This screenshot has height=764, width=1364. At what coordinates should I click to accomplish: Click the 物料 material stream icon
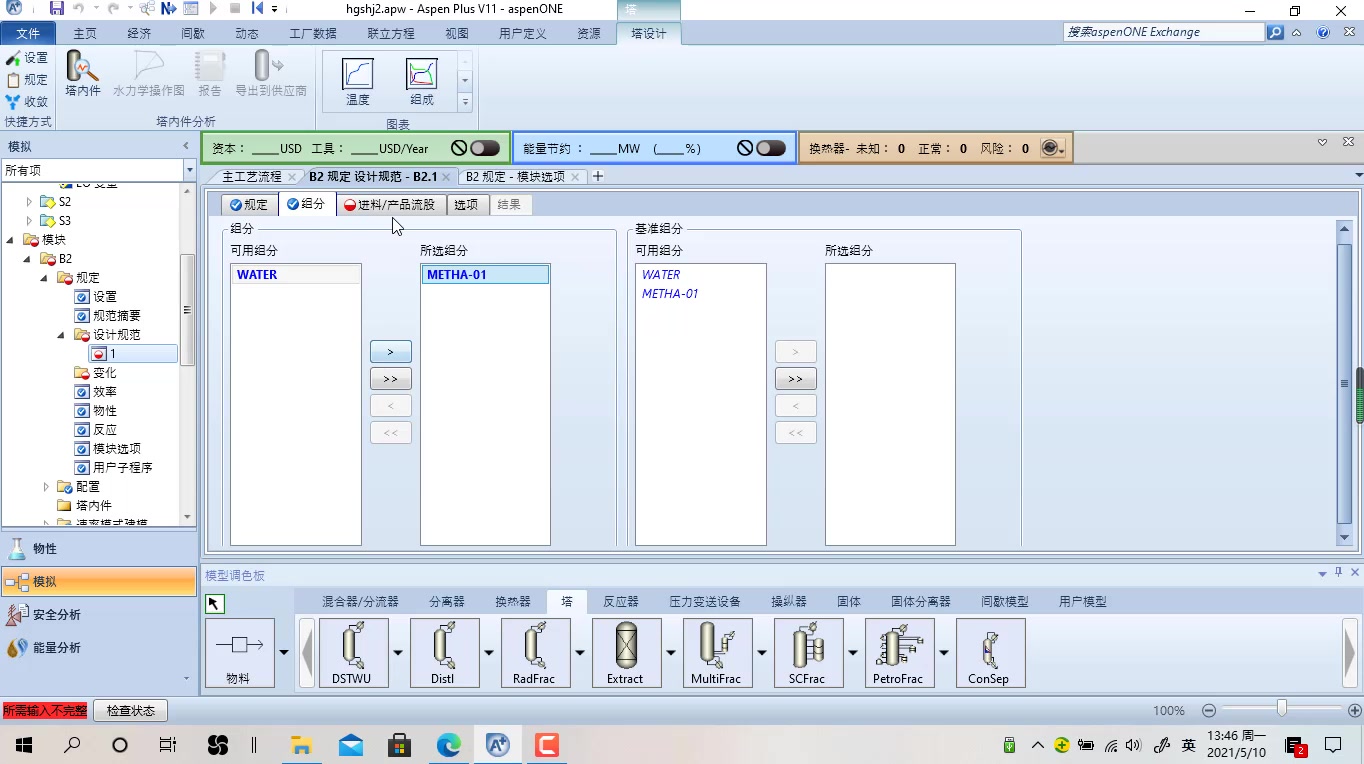(x=239, y=653)
